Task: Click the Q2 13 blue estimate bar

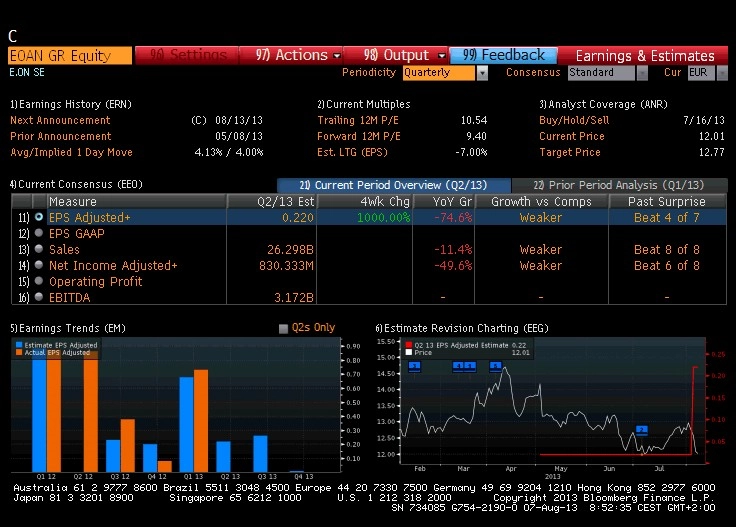Action: (223, 457)
